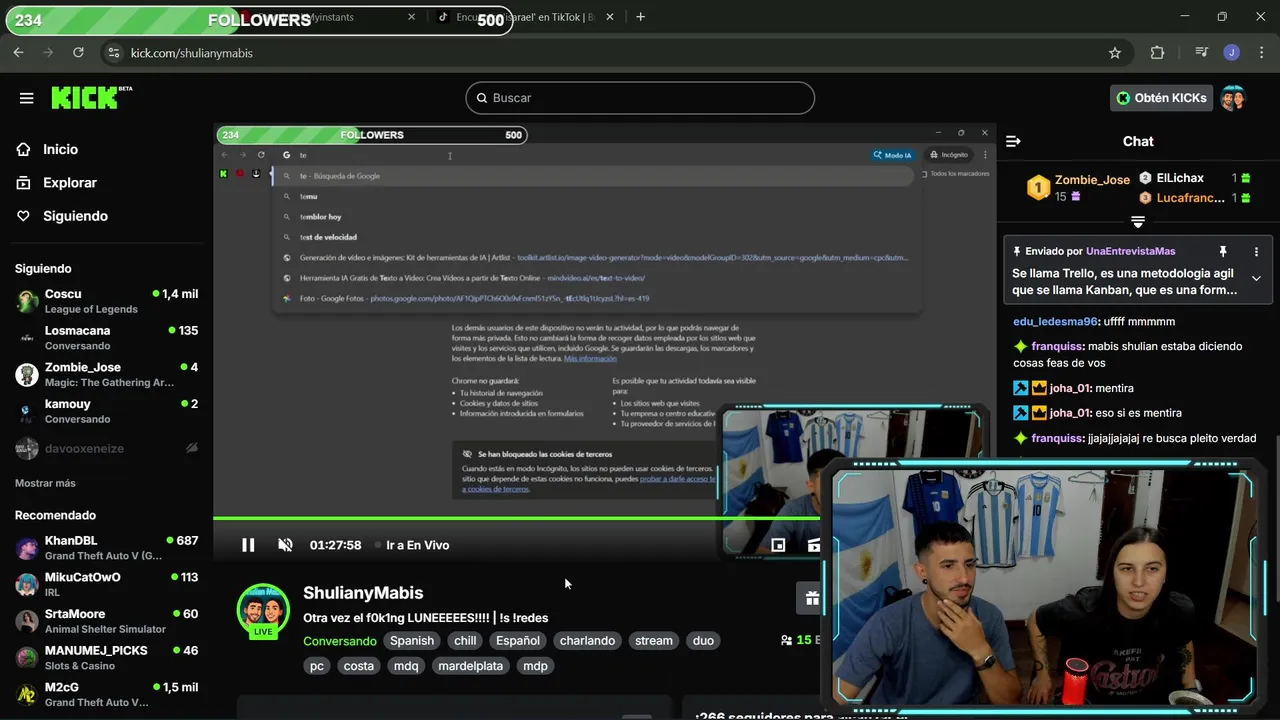Select the costa tag
1280x720 pixels.
coord(358,666)
